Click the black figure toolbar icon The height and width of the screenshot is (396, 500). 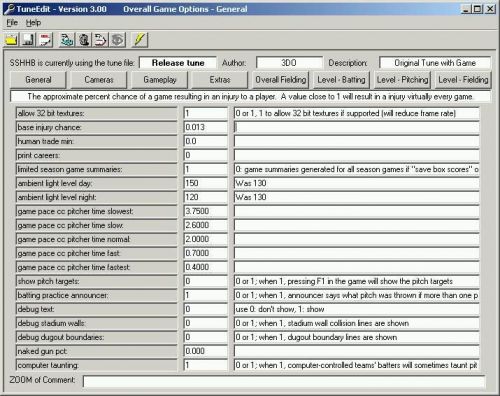point(84,40)
